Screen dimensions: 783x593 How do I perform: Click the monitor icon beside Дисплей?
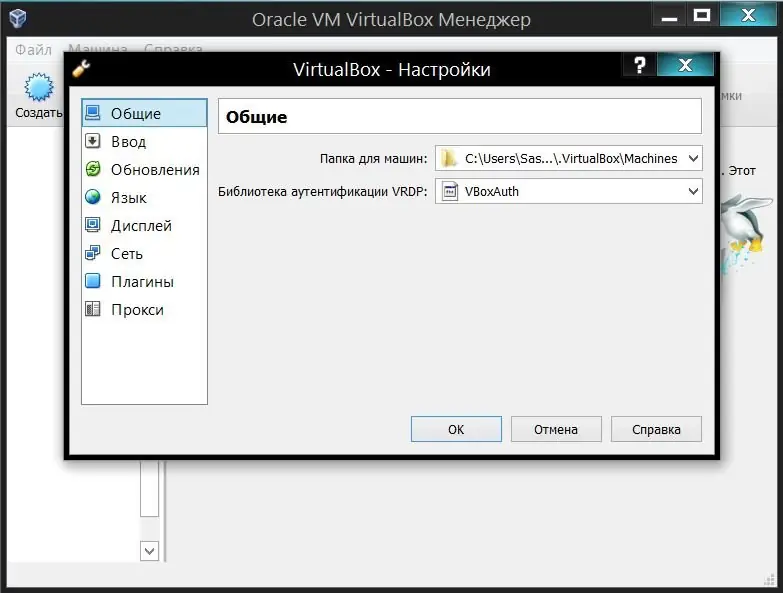93,225
